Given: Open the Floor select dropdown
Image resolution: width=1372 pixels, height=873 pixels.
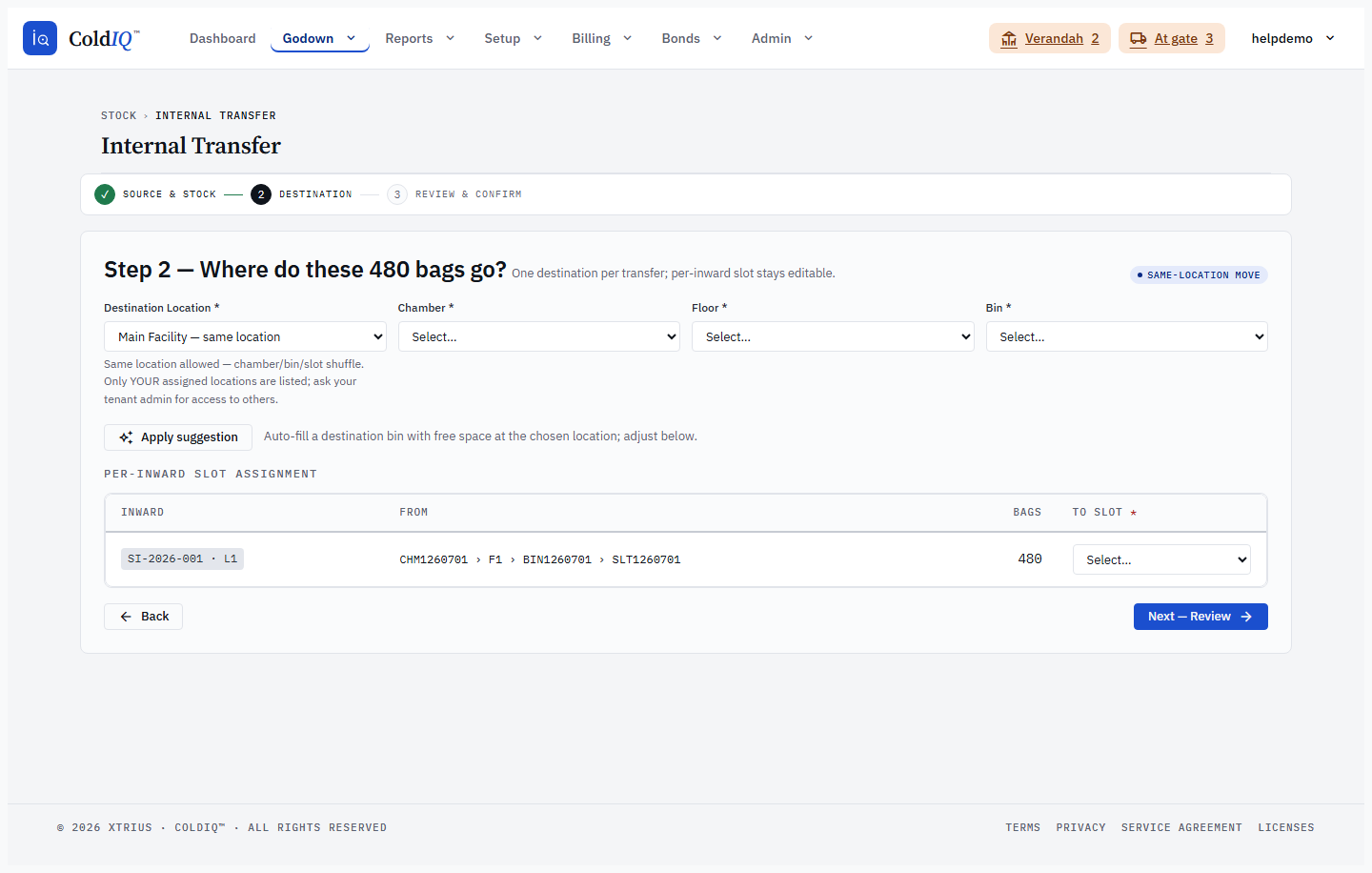Looking at the screenshot, I should (833, 336).
